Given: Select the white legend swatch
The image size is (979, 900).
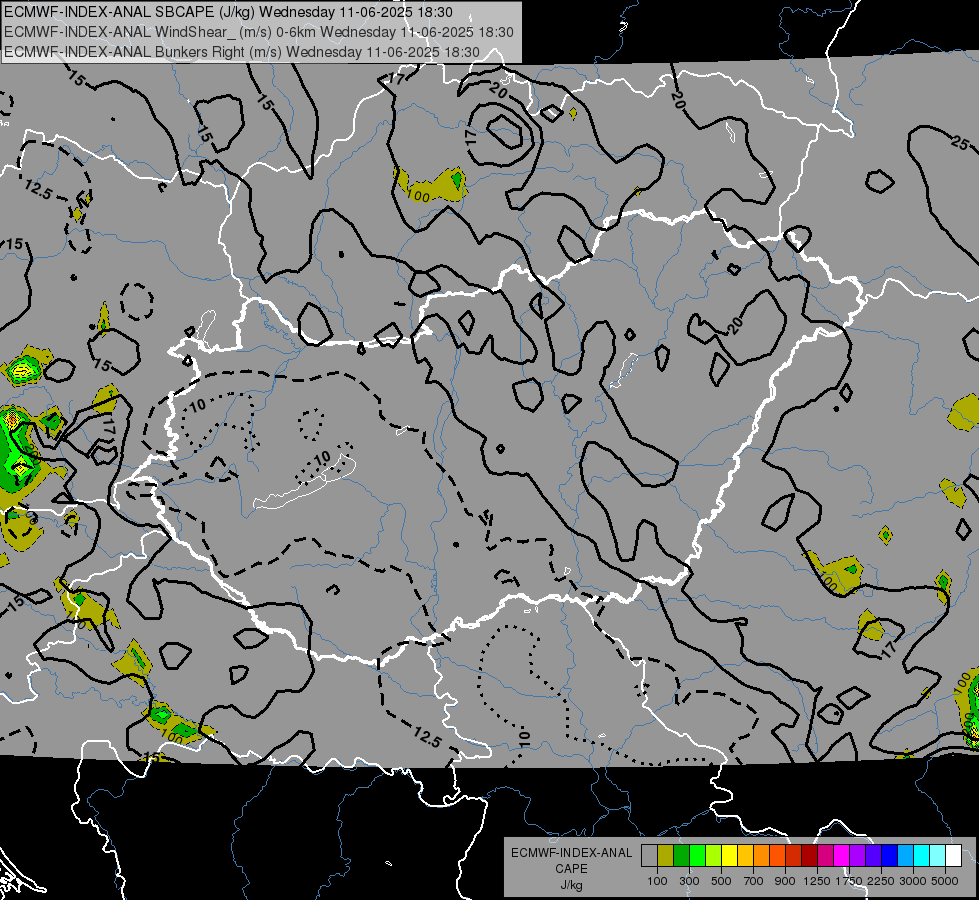Looking at the screenshot, I should (x=953, y=856).
